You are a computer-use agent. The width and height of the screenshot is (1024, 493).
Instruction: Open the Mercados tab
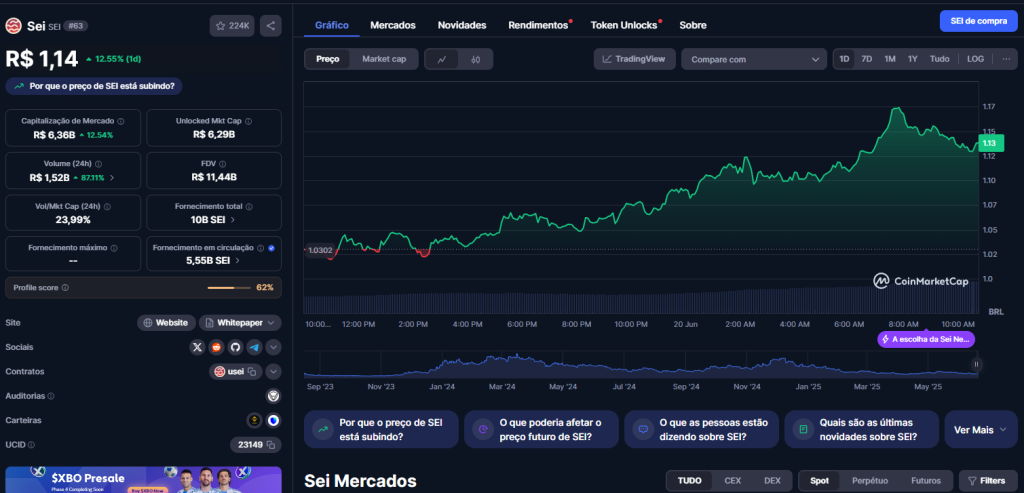[x=393, y=25]
